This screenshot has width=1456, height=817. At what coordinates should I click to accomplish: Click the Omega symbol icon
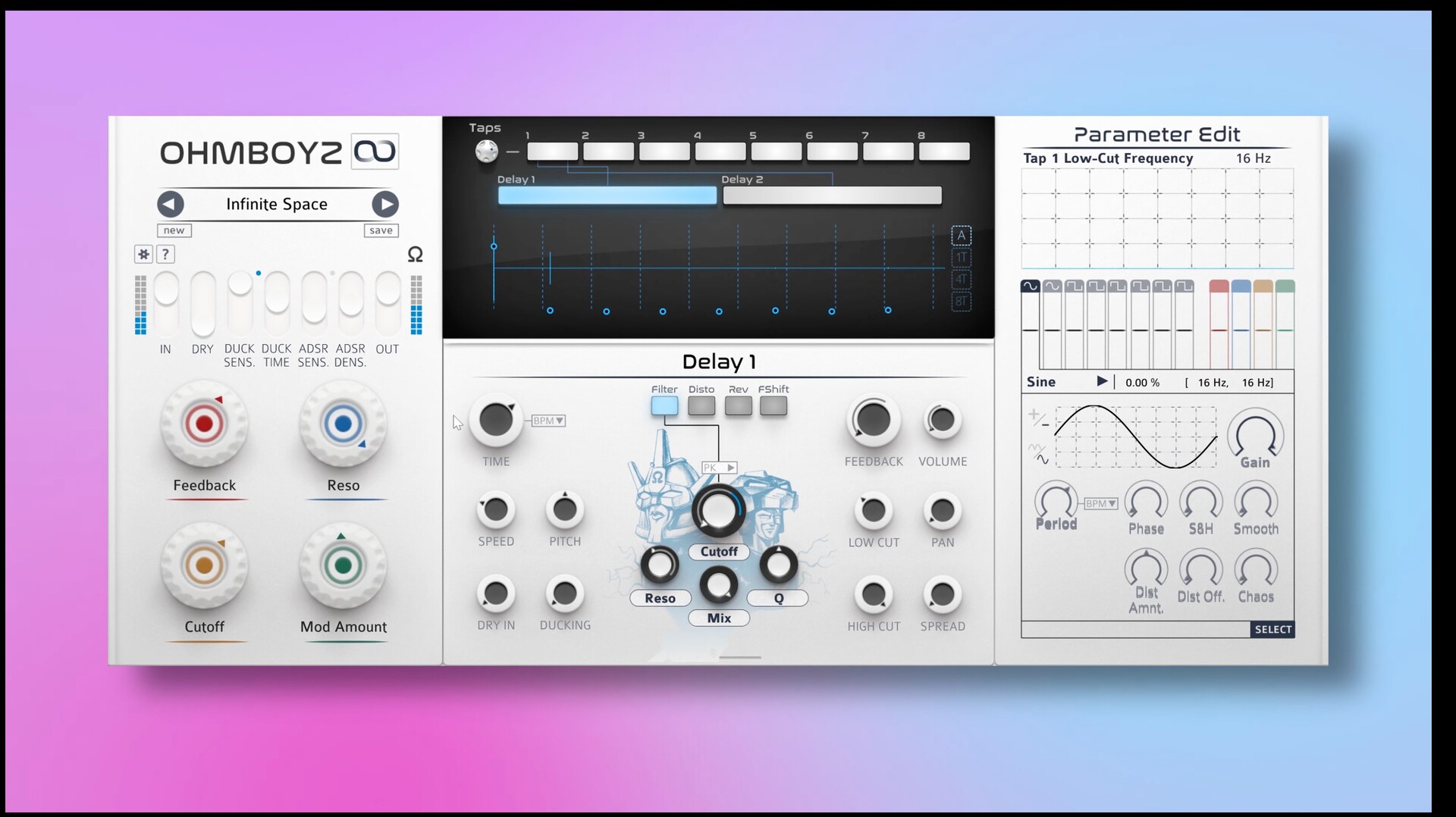pos(415,255)
